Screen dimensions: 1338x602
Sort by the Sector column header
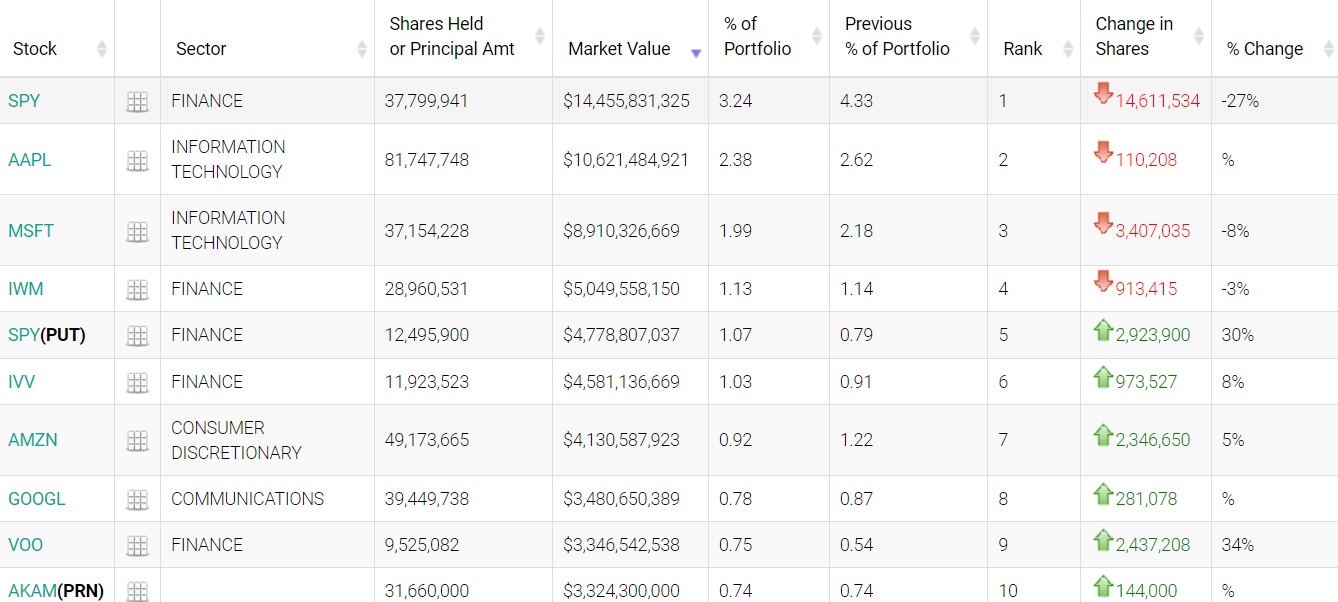pyautogui.click(x=201, y=49)
